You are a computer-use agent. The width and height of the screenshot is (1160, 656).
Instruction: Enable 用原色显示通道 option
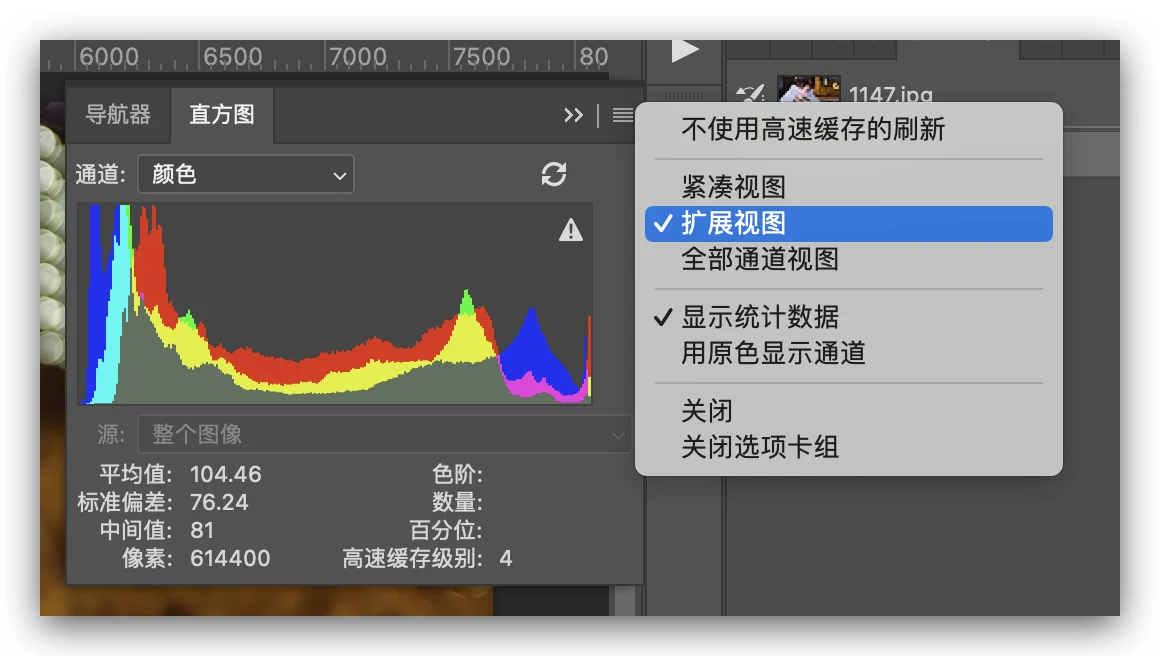(x=773, y=353)
